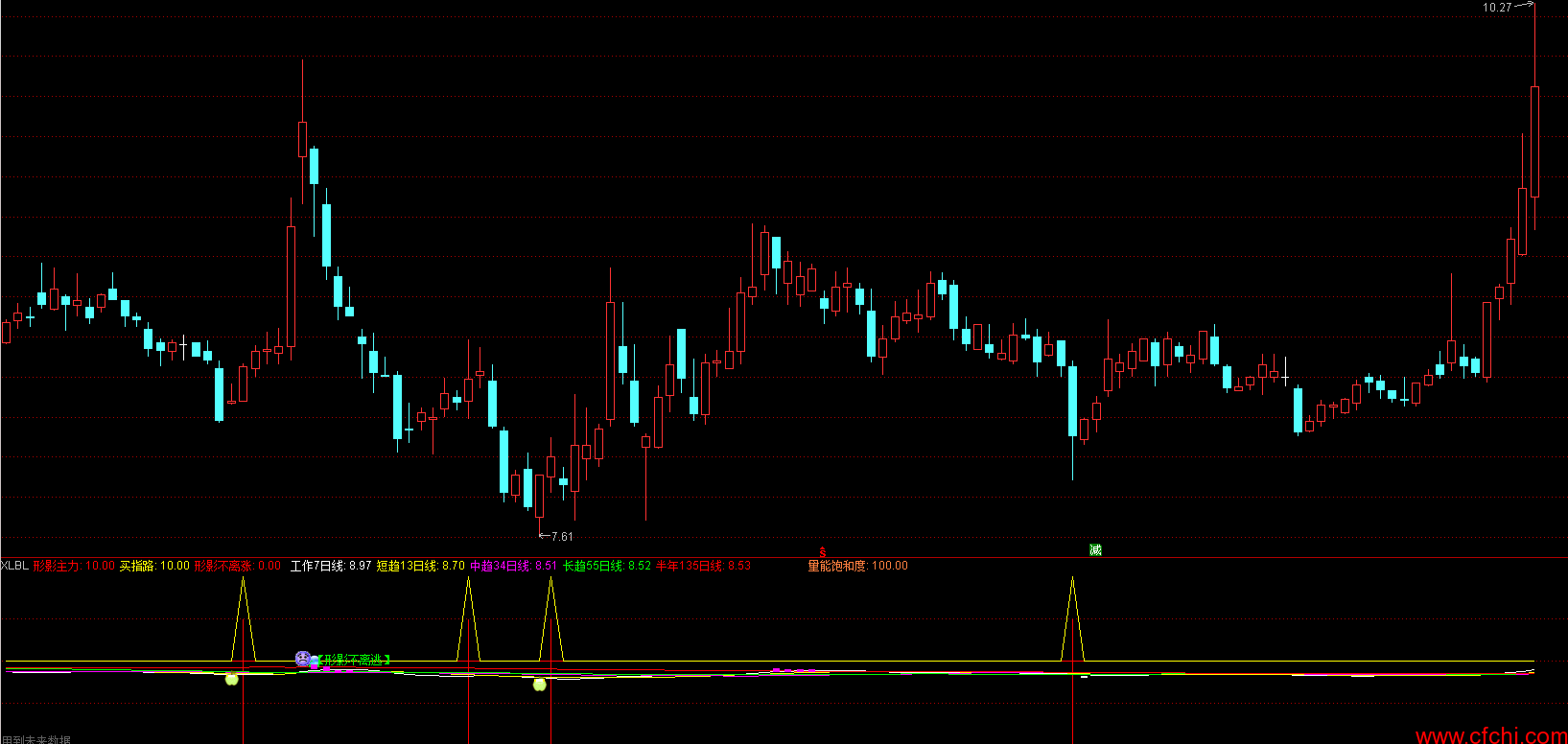
Task: Click the 半年135日线: 8.53 reading
Action: click(x=703, y=566)
